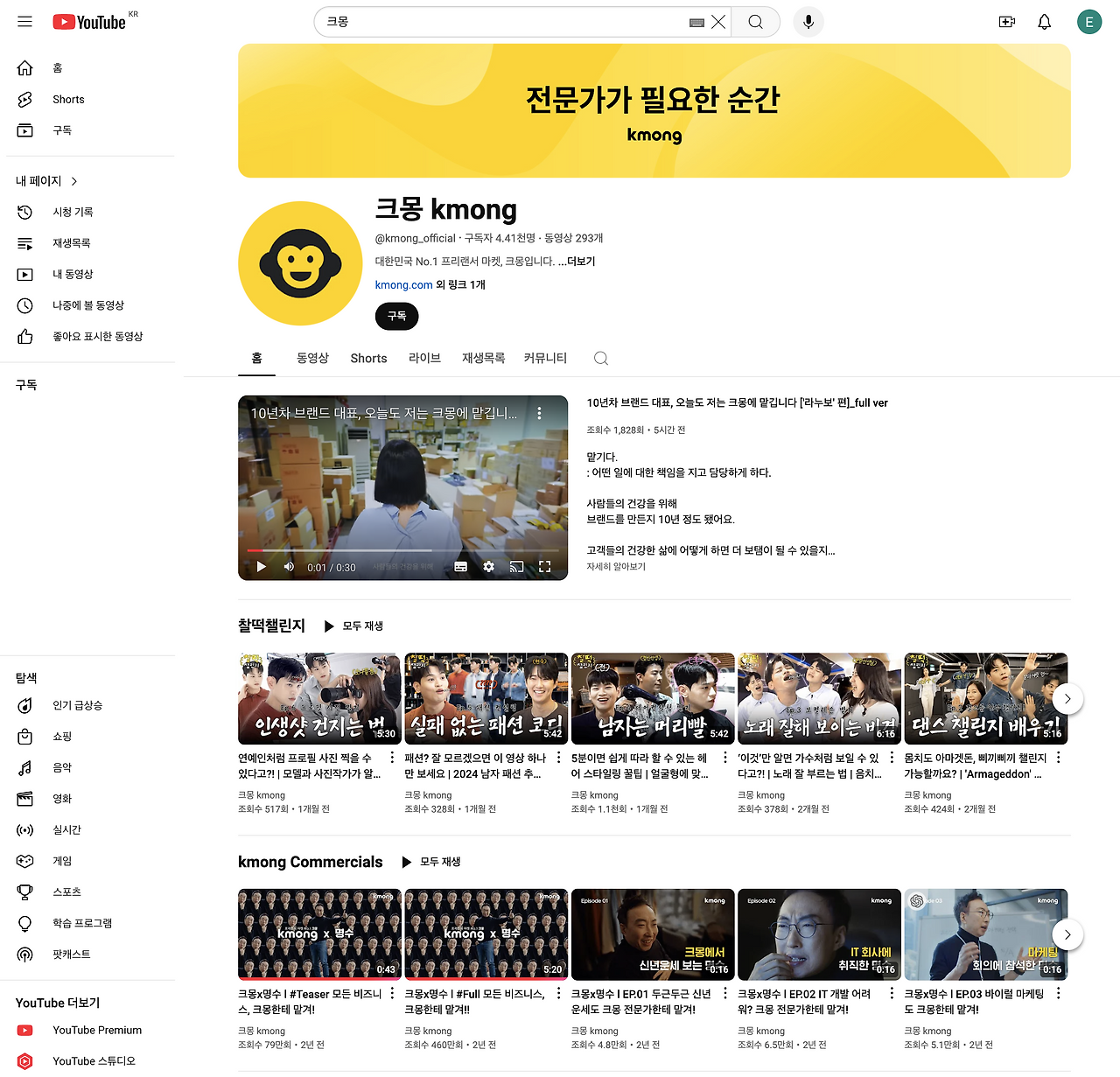Switch to the 동영상 tab
1120x1077 pixels.
(x=312, y=359)
